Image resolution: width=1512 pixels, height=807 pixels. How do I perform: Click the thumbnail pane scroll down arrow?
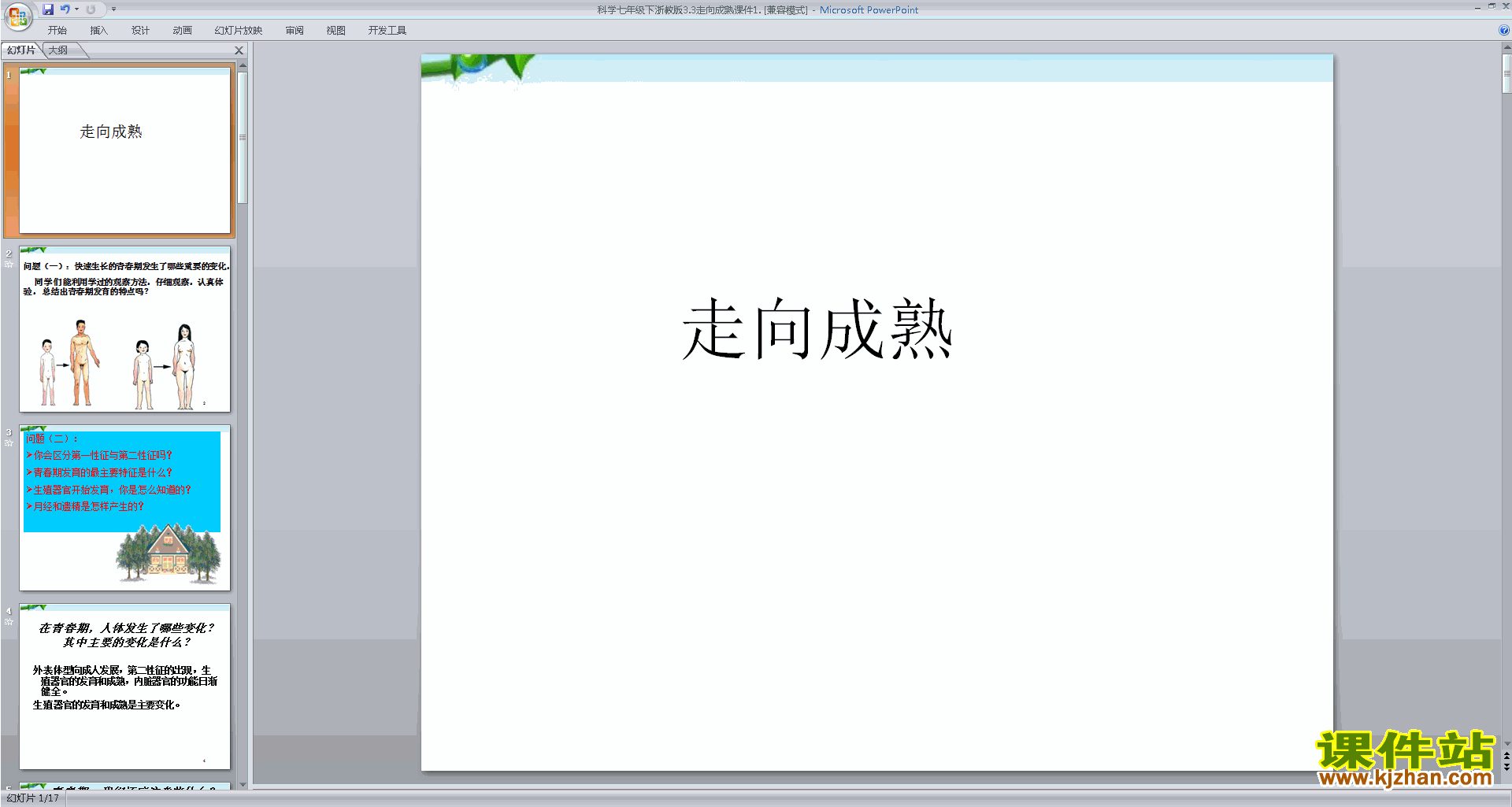click(x=243, y=784)
